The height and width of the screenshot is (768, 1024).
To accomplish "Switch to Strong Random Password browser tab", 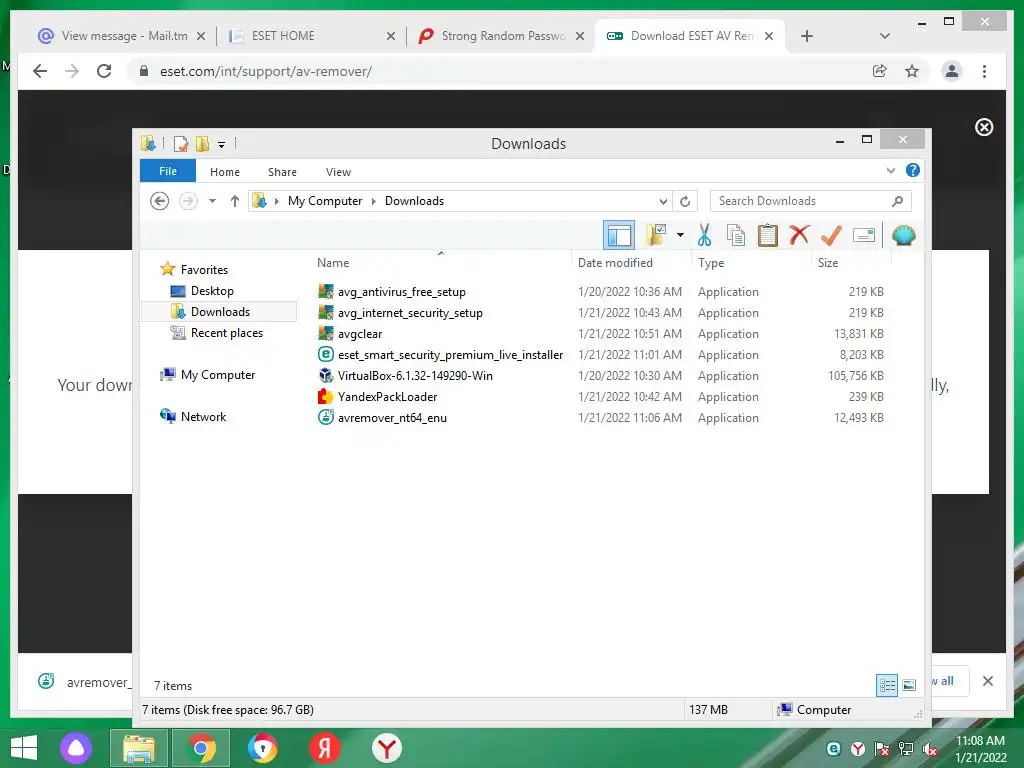I will (501, 36).
